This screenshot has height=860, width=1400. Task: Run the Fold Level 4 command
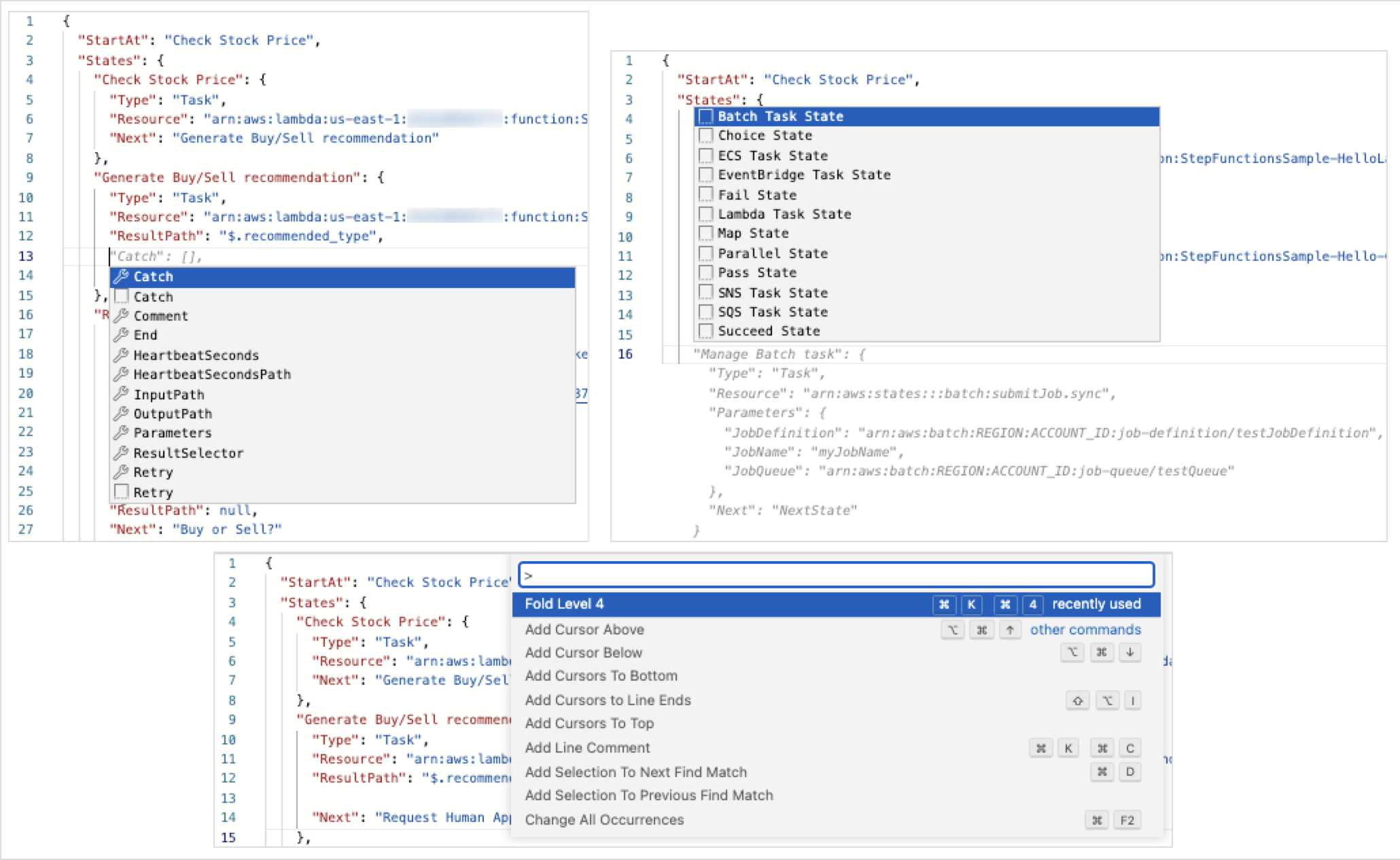(836, 604)
